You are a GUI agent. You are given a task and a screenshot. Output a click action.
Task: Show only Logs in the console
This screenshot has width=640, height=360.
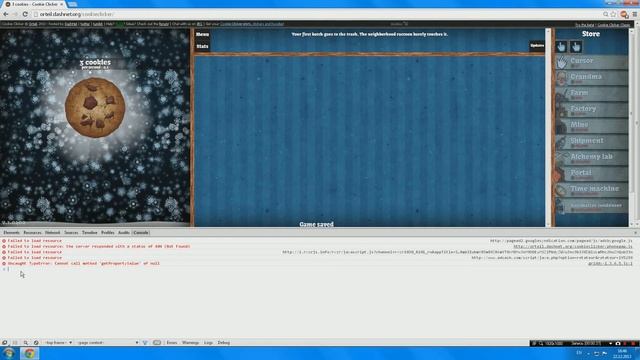(x=208, y=343)
